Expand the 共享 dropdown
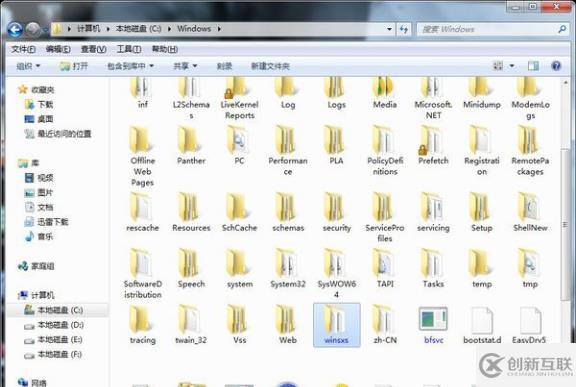576x387 pixels. [185, 66]
